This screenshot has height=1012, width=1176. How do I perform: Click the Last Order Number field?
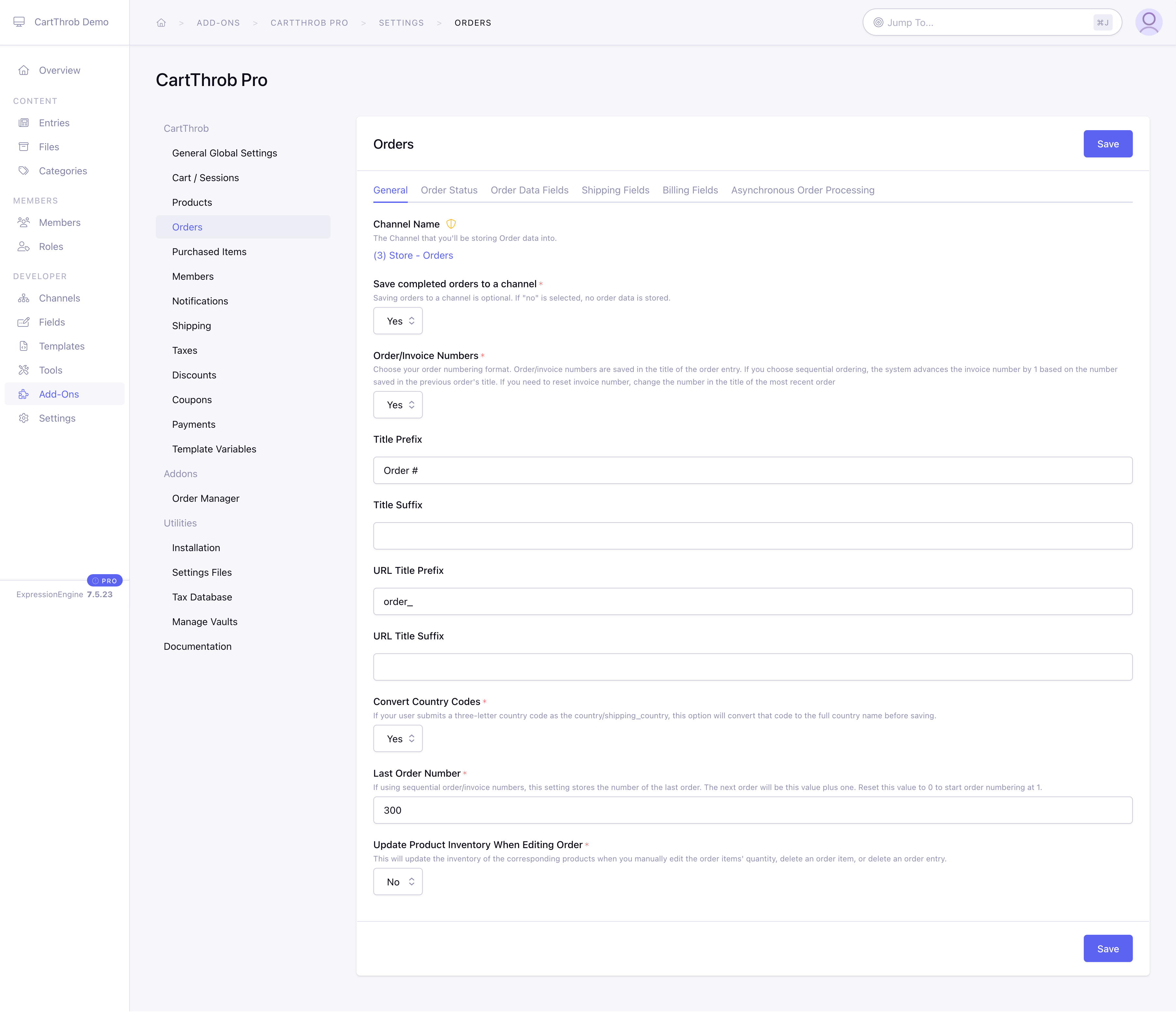[753, 810]
